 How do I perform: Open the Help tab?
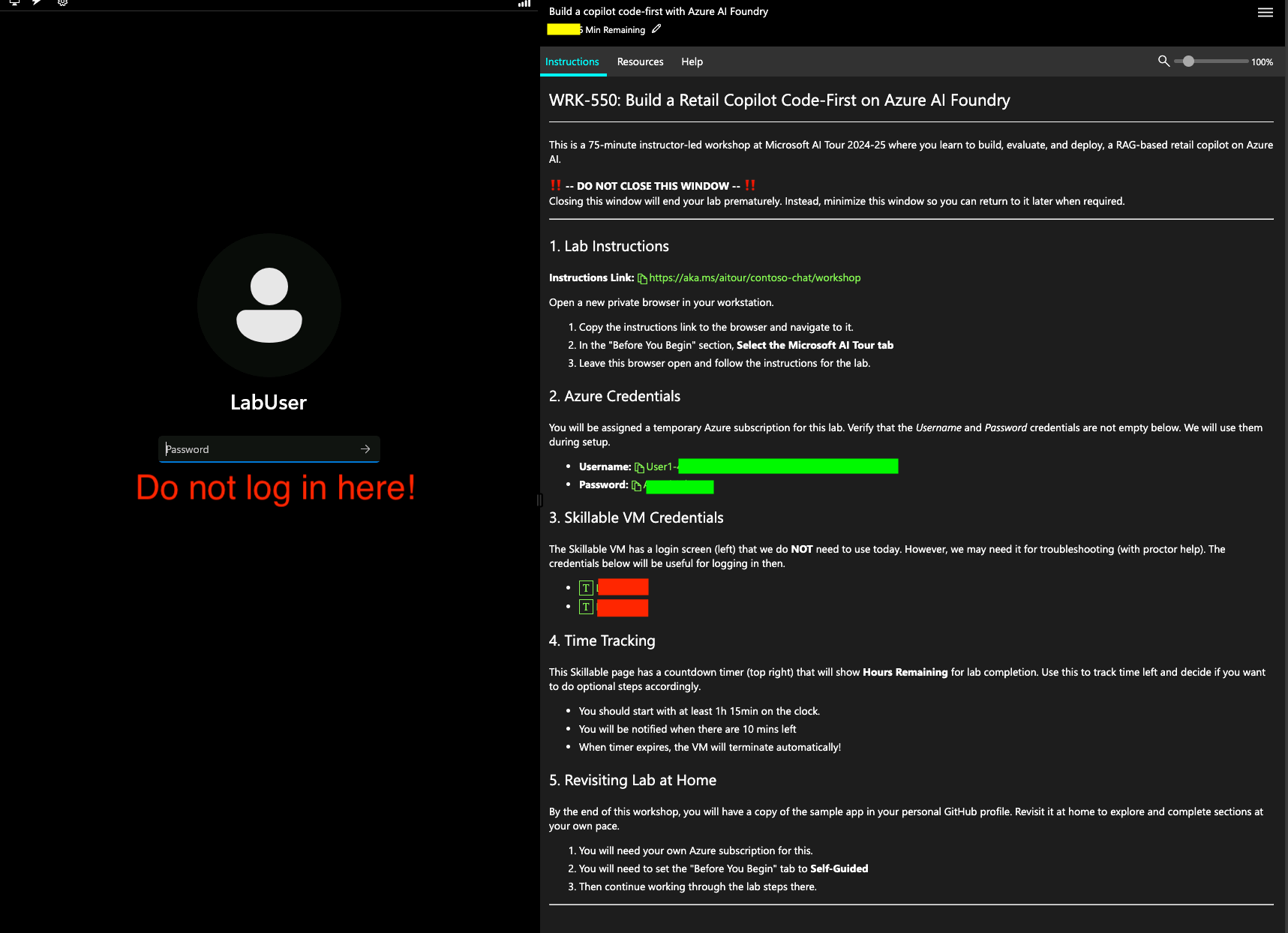(692, 62)
